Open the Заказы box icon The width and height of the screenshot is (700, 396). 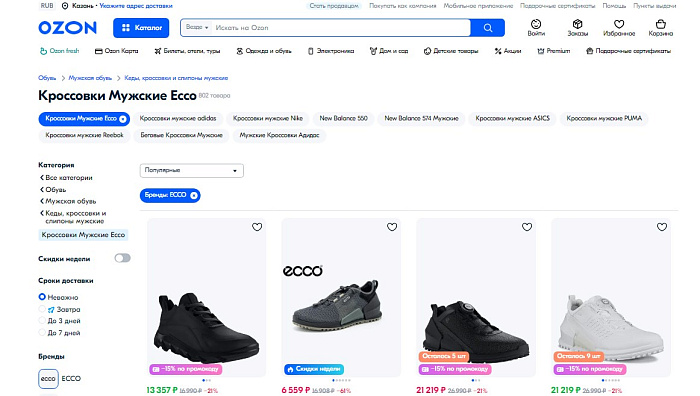pyautogui.click(x=577, y=24)
